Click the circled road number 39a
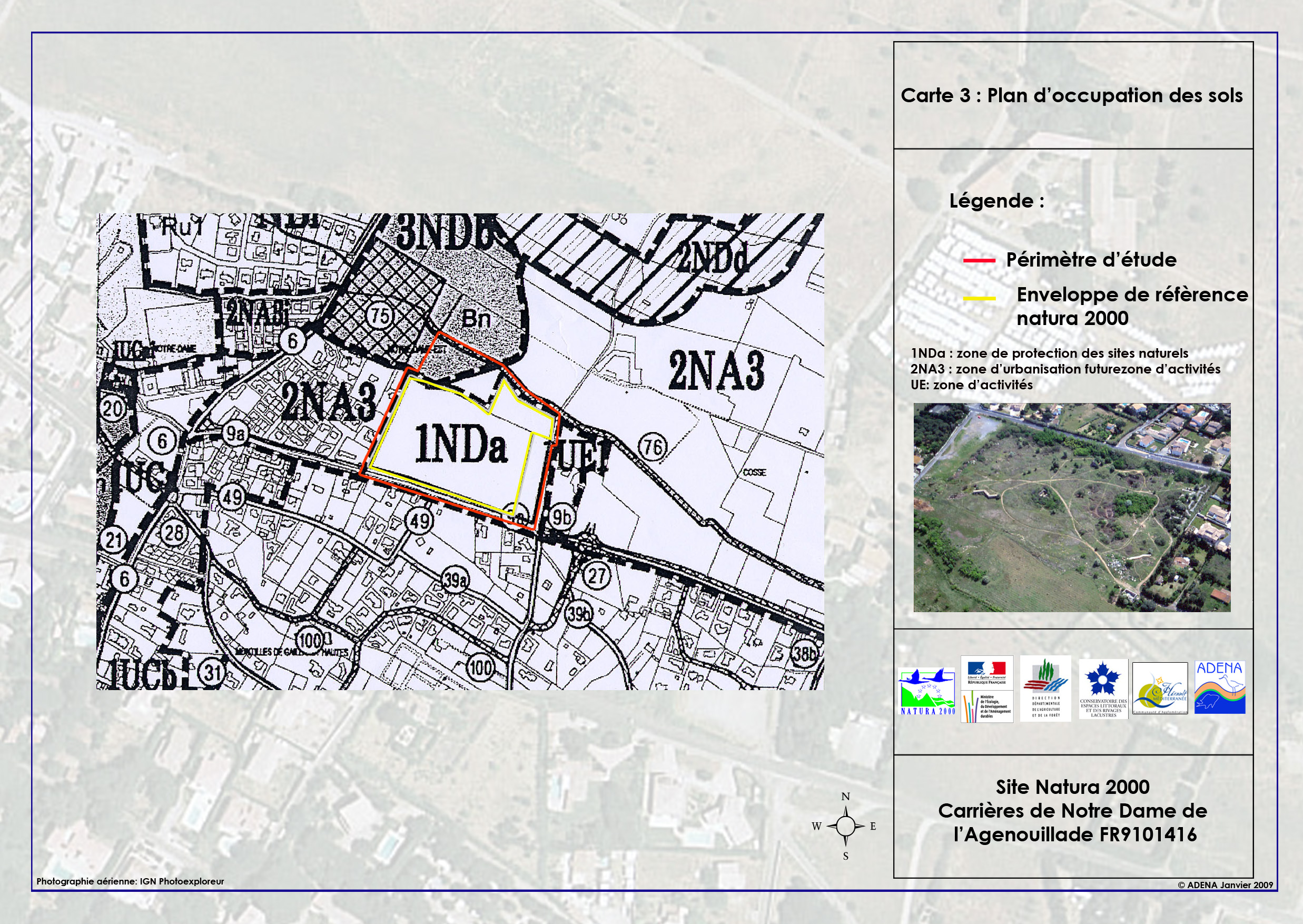This screenshot has width=1303, height=924. coord(455,581)
